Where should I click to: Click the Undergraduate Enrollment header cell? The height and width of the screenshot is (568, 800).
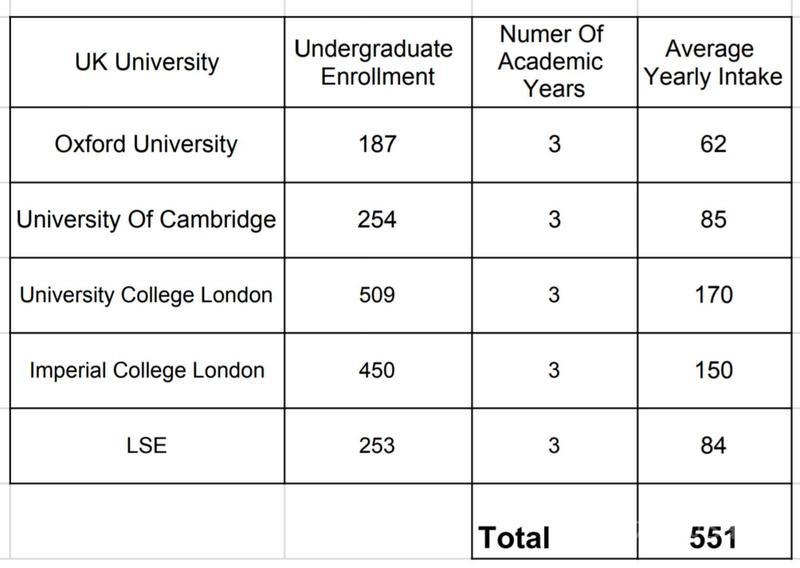coord(374,63)
